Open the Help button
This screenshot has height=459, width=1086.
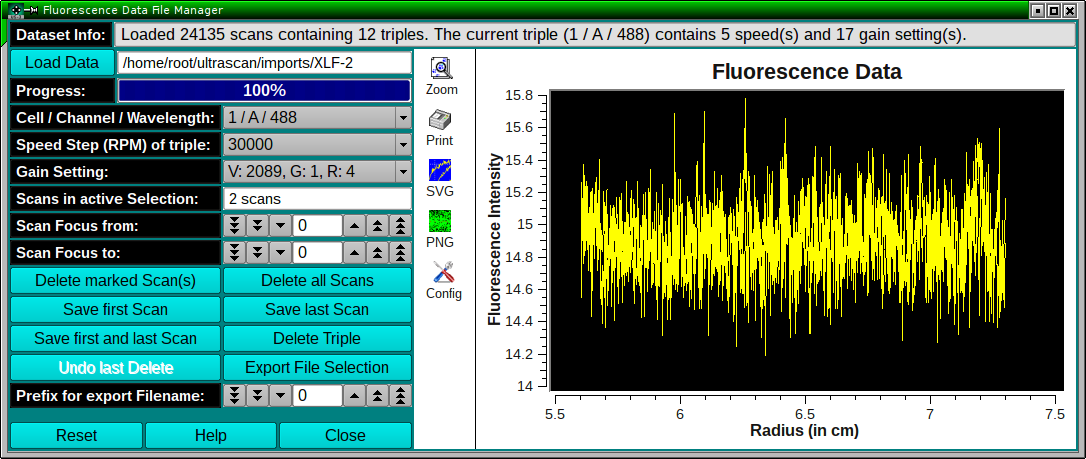tap(211, 435)
